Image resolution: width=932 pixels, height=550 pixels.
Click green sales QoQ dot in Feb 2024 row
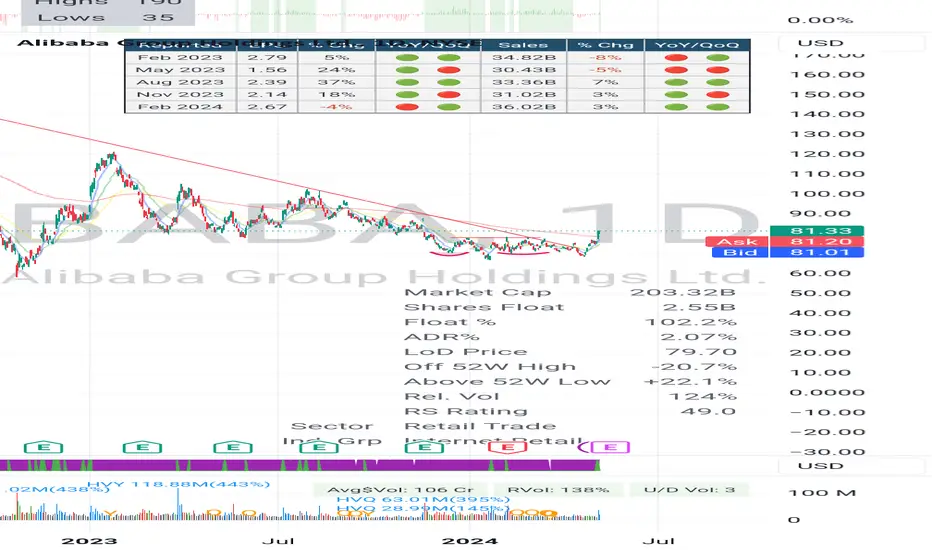click(718, 107)
